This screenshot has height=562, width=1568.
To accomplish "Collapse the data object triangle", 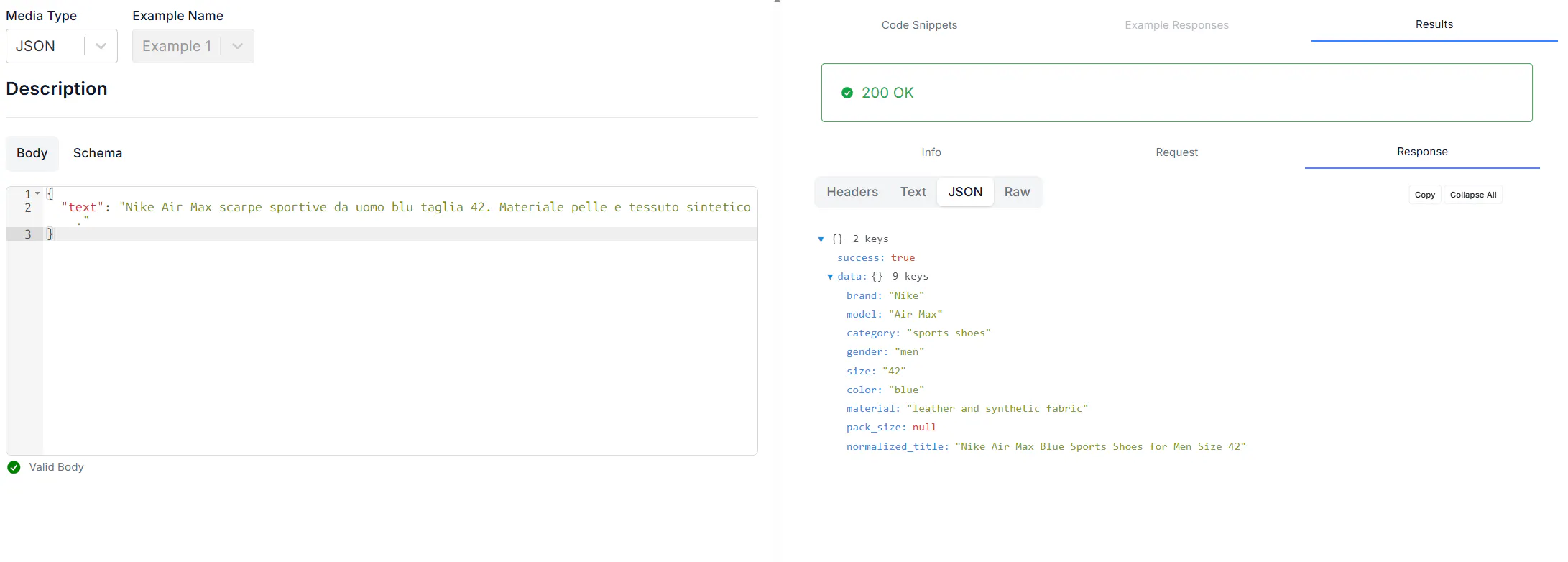I will point(830,277).
